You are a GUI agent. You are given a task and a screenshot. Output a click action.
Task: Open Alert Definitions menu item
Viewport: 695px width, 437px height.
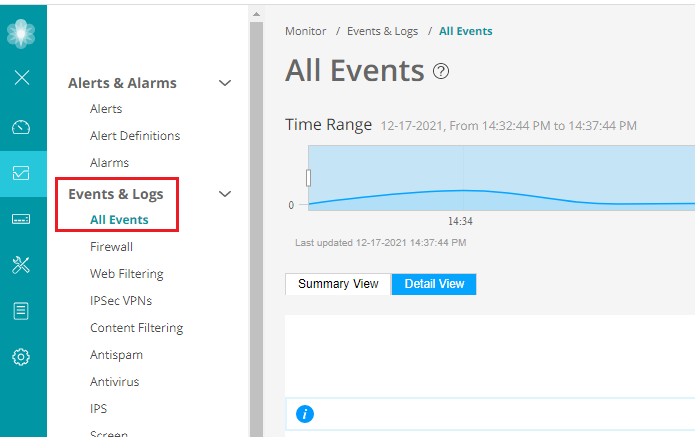(135, 135)
